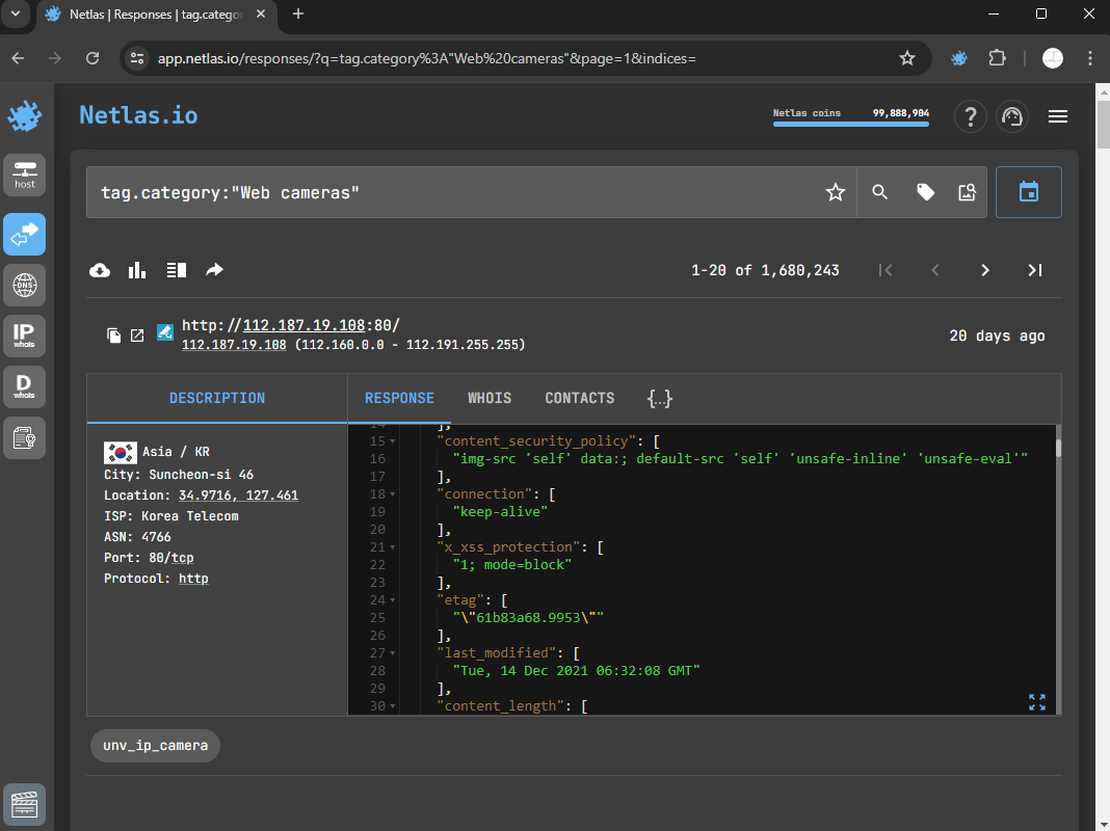Switch to the WHOIS tab
Screen dimensions: 1110x831
[x=489, y=398]
